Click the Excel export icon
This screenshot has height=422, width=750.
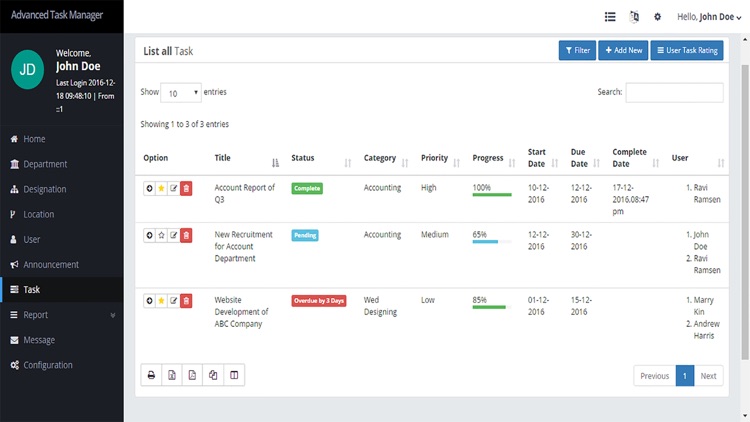172,375
